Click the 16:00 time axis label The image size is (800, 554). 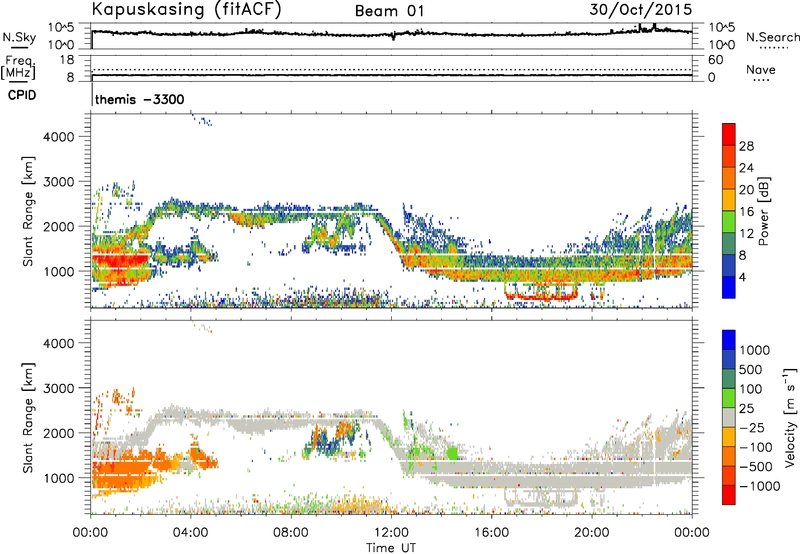click(x=492, y=533)
